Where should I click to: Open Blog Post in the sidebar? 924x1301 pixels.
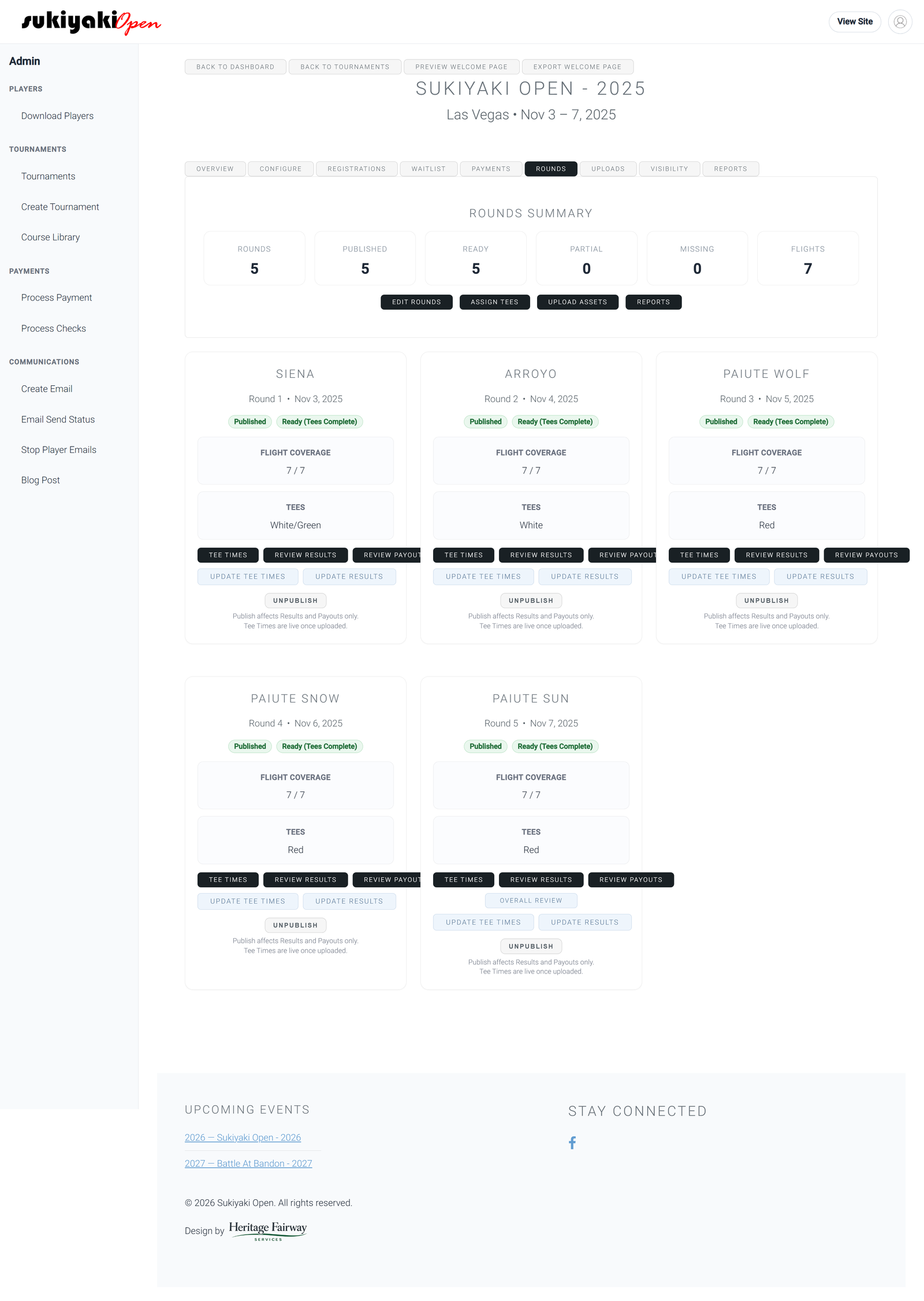coord(40,480)
